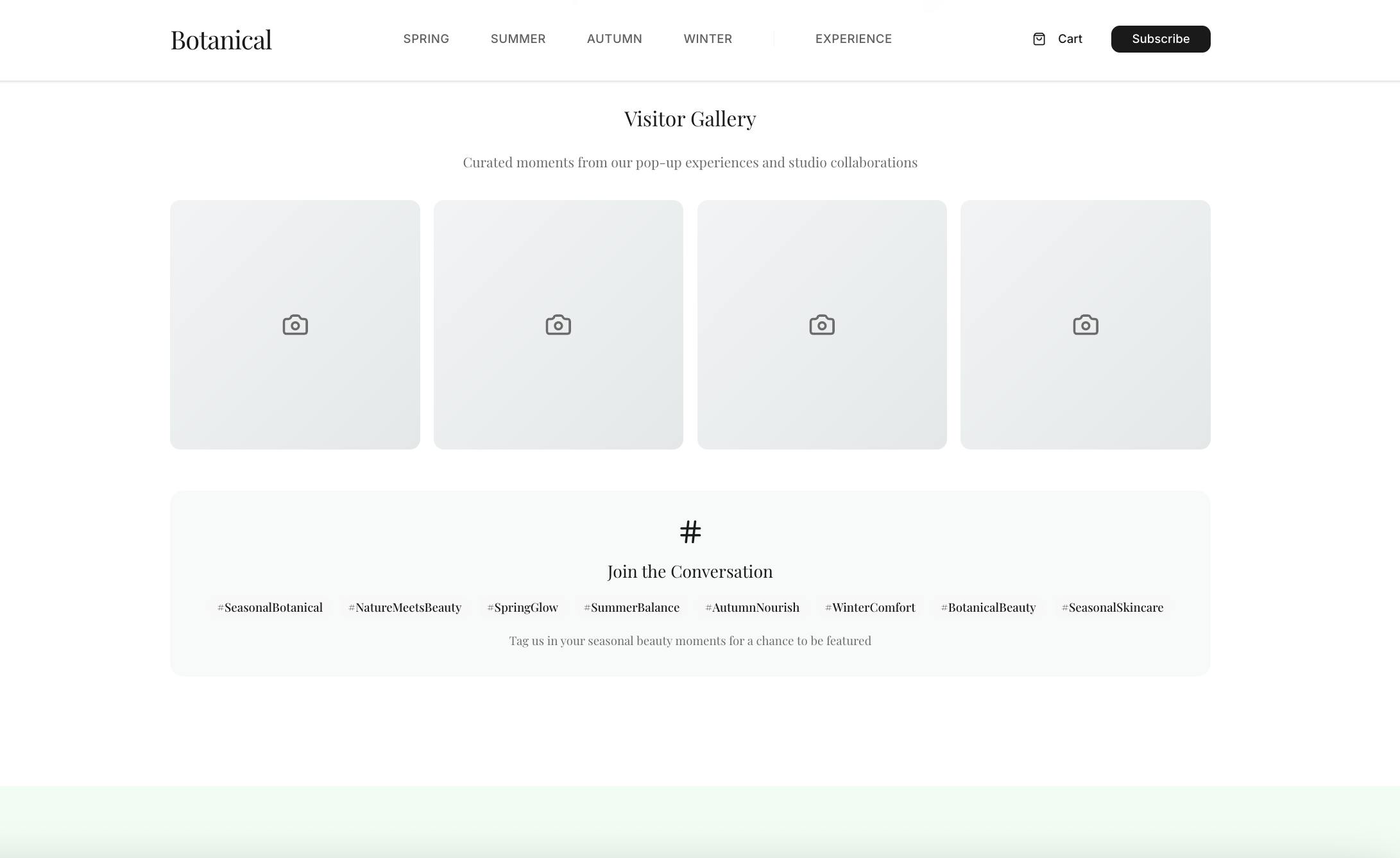
Task: Navigate to Experience page
Action: click(x=853, y=39)
